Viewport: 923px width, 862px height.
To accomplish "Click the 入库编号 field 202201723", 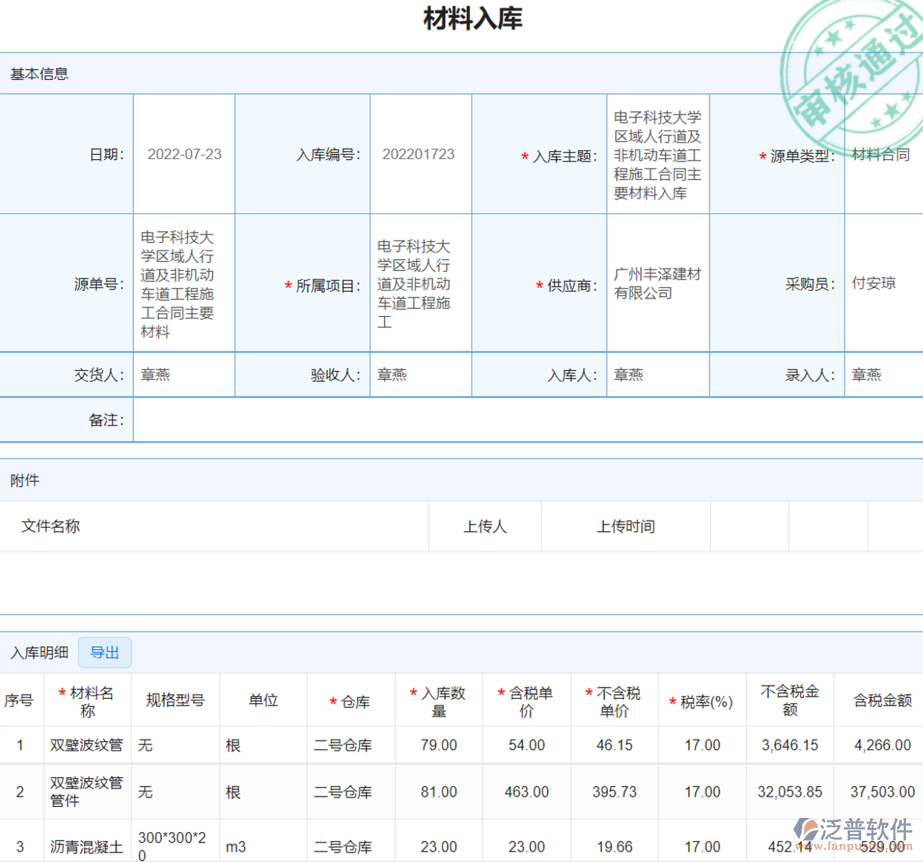I will pos(418,154).
